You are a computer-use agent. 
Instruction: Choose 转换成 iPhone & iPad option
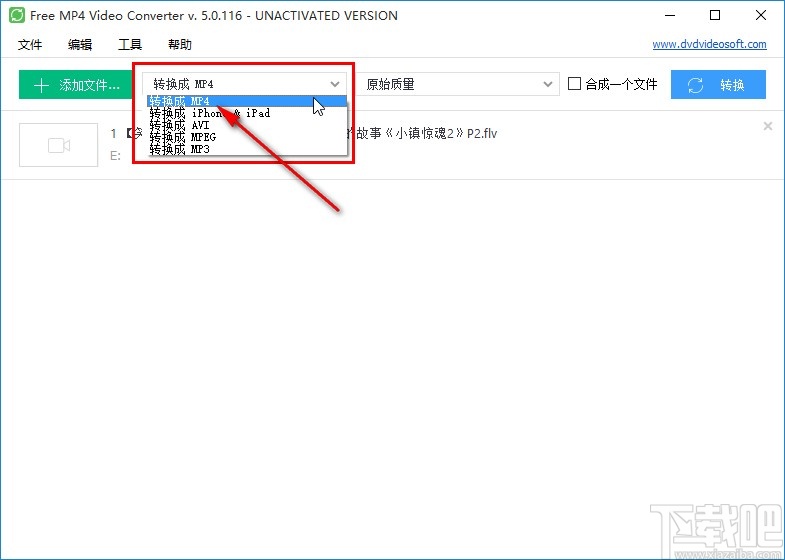[x=247, y=113]
